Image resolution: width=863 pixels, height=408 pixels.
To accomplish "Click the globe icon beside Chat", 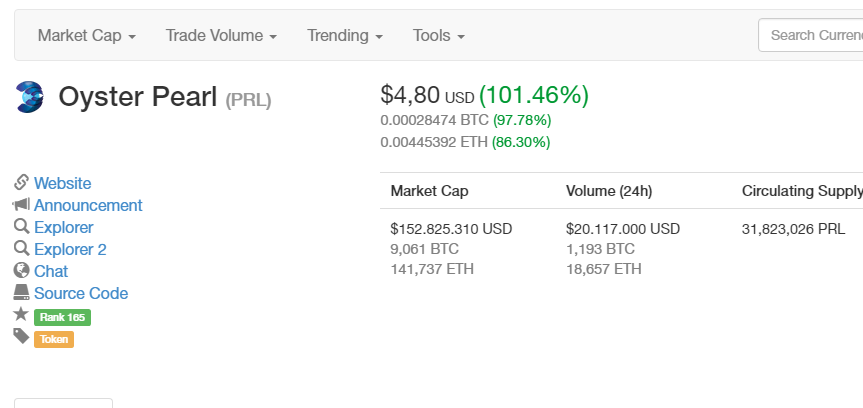I will [x=21, y=271].
